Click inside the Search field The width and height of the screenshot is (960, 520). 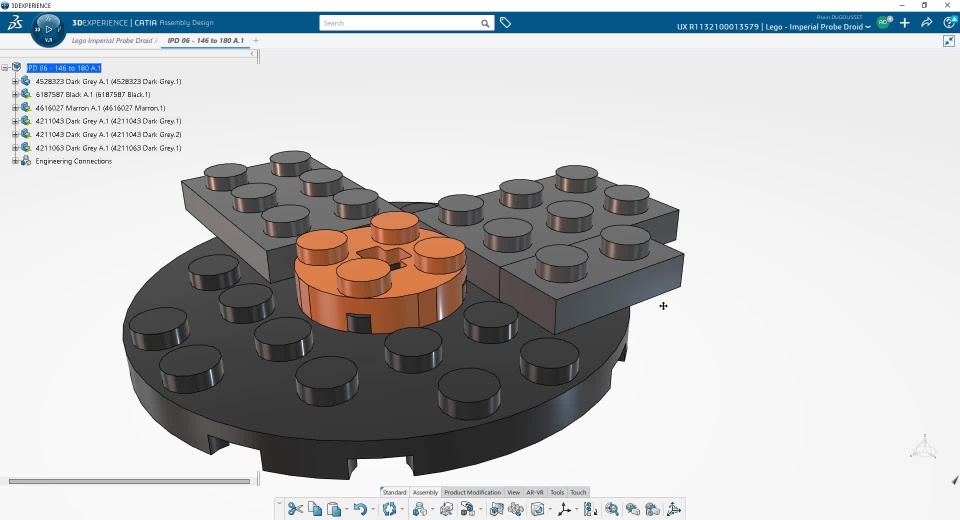pyautogui.click(x=400, y=23)
